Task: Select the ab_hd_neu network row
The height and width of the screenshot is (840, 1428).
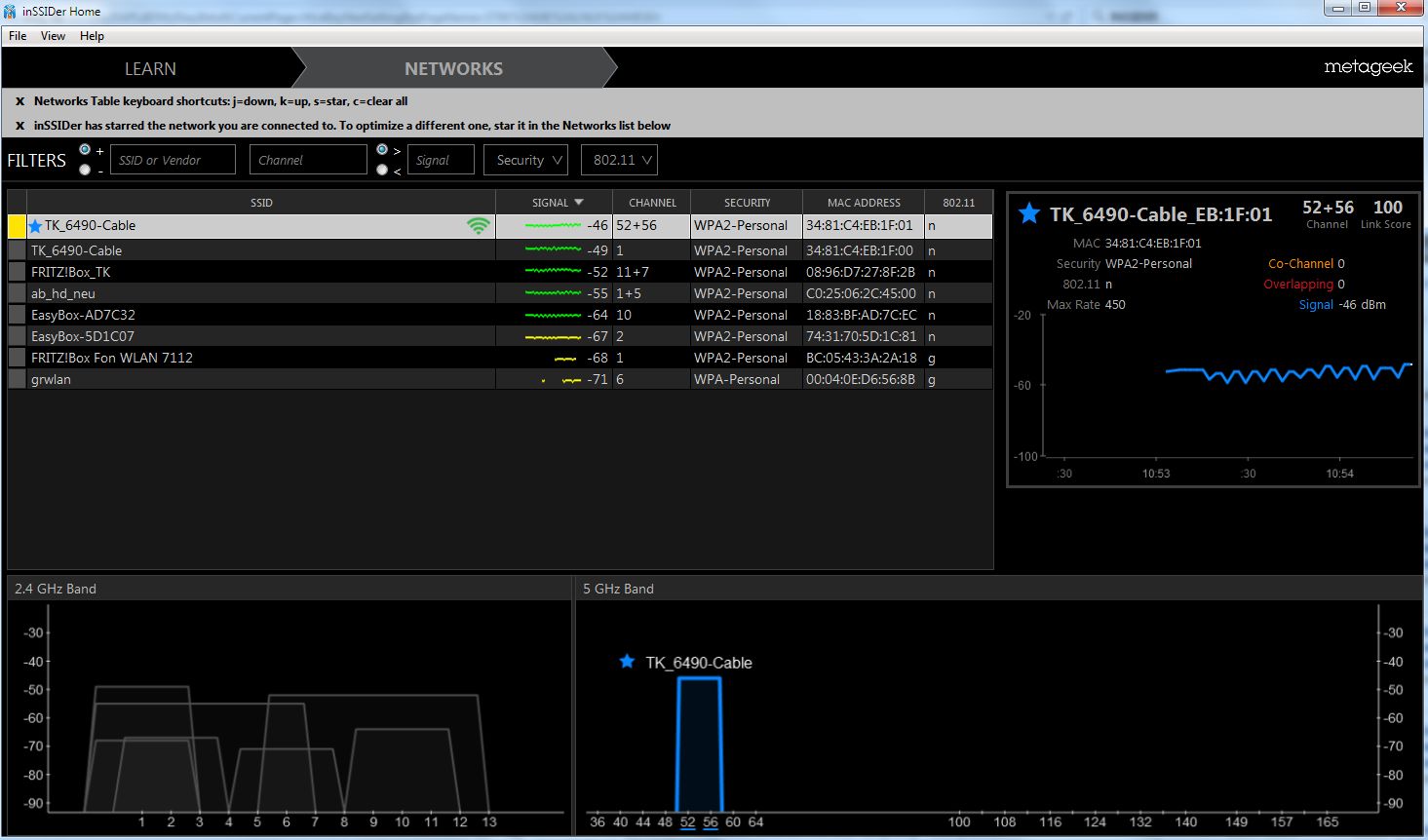Action: click(x=500, y=293)
